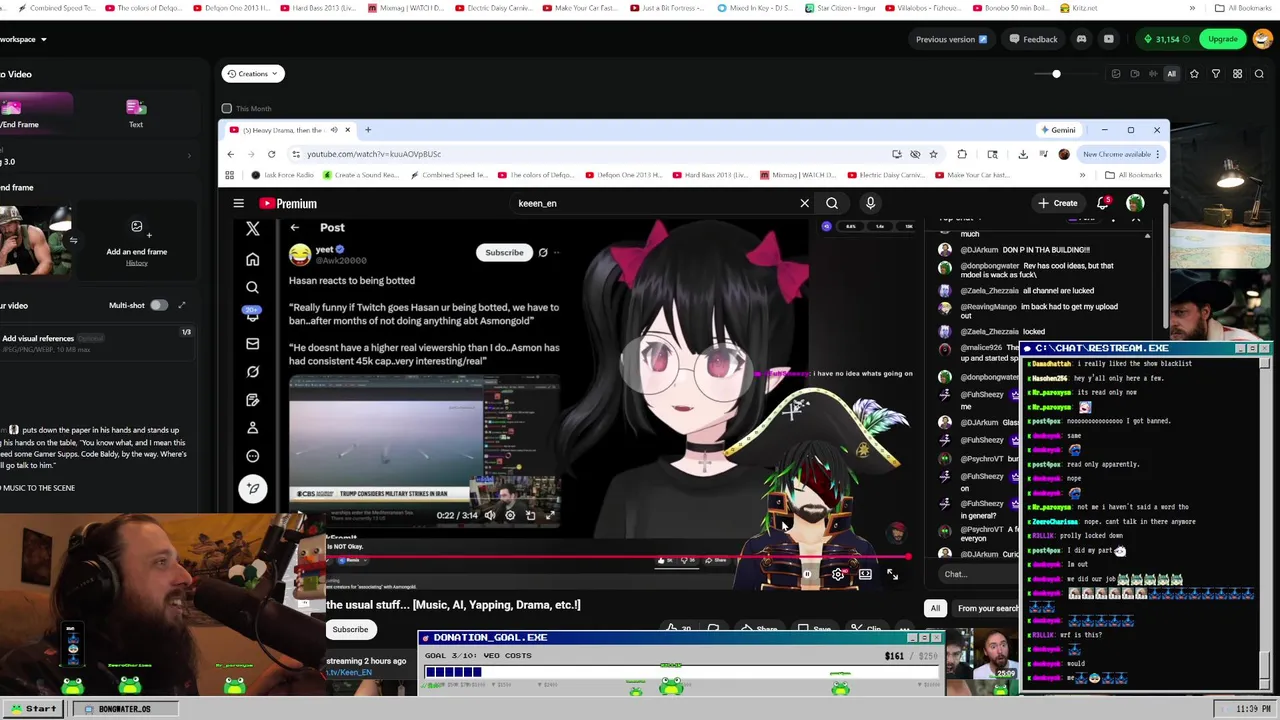Image resolution: width=1280 pixels, height=720 pixels.
Task: Open the Discord icon in Kling header
Action: click(1081, 39)
